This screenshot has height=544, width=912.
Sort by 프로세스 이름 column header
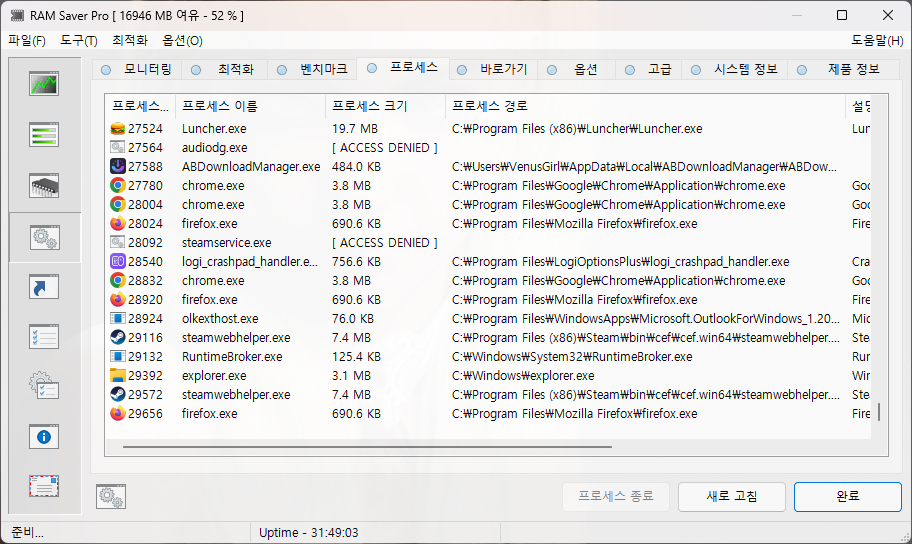(251, 106)
